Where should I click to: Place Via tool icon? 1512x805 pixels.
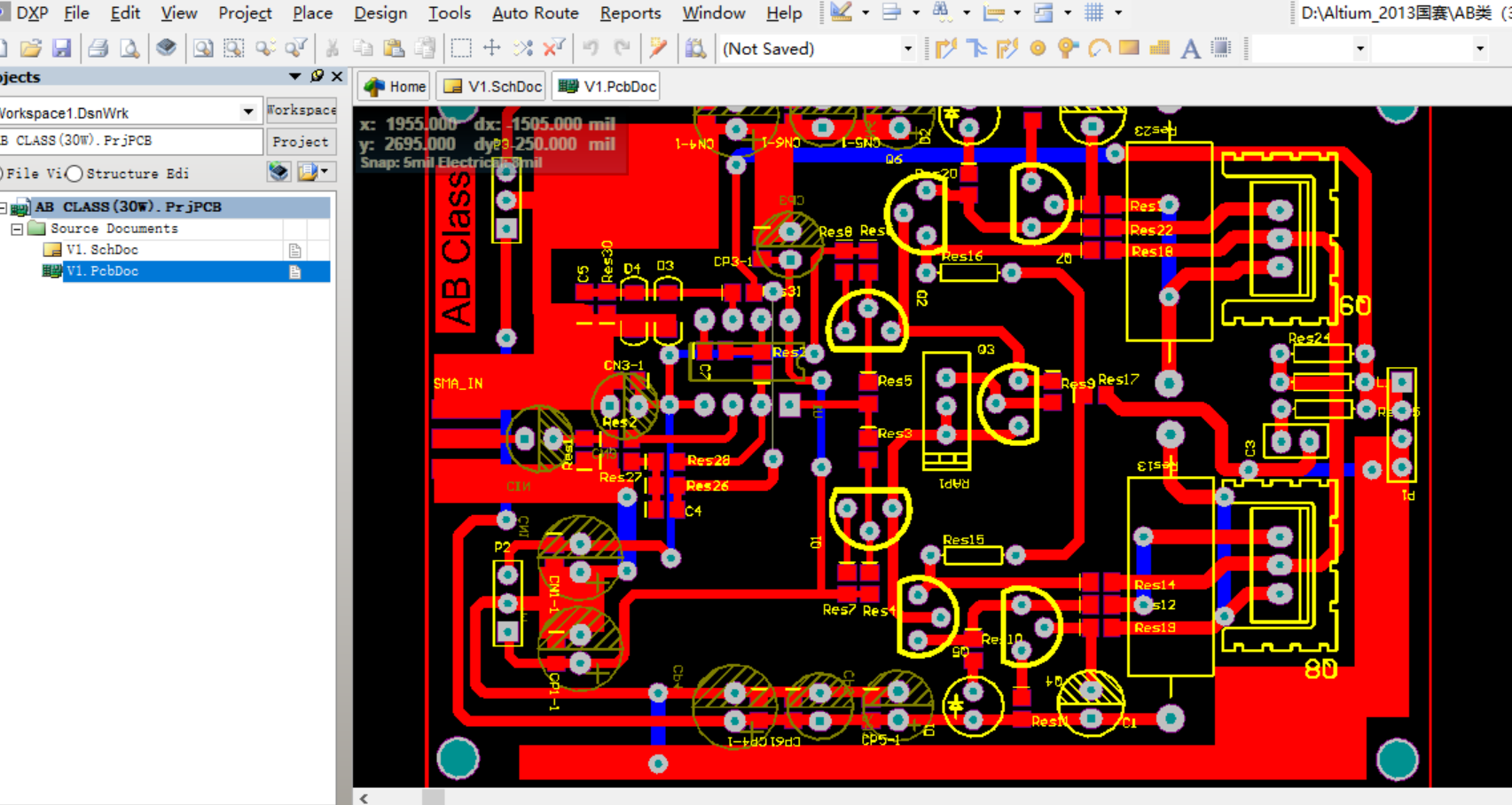tap(1068, 48)
